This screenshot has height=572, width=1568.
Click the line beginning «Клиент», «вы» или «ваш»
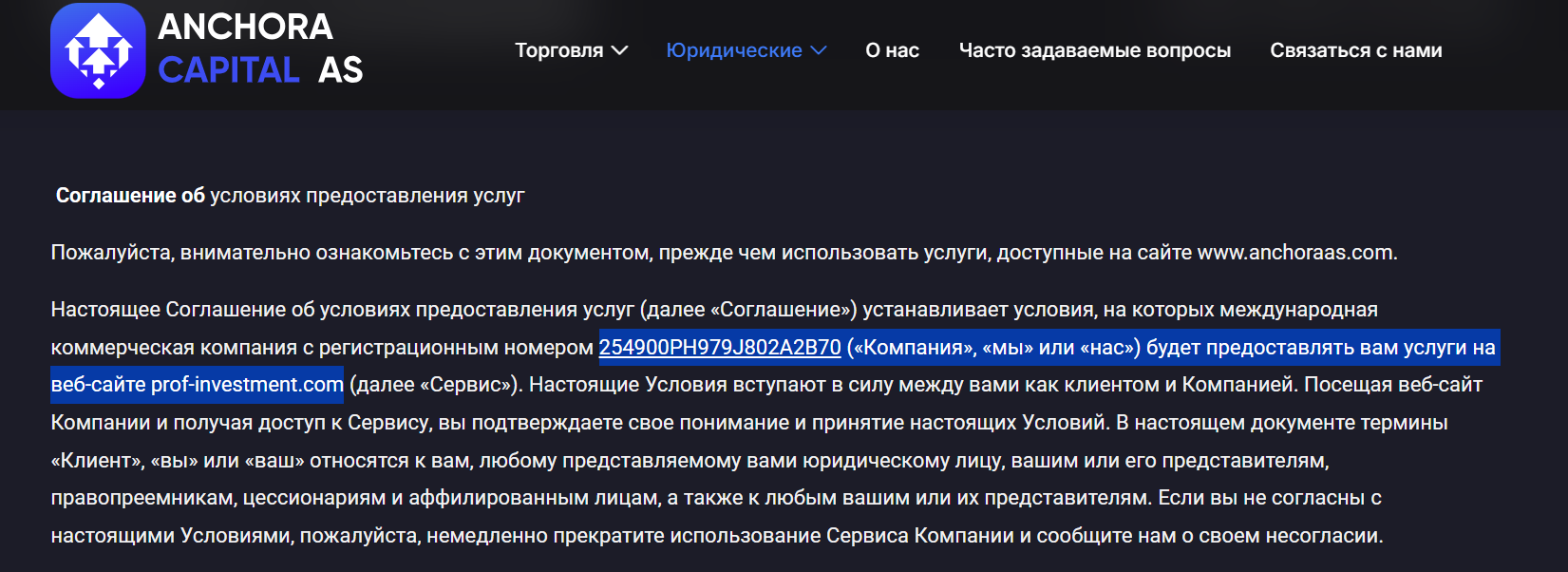click(x=690, y=461)
